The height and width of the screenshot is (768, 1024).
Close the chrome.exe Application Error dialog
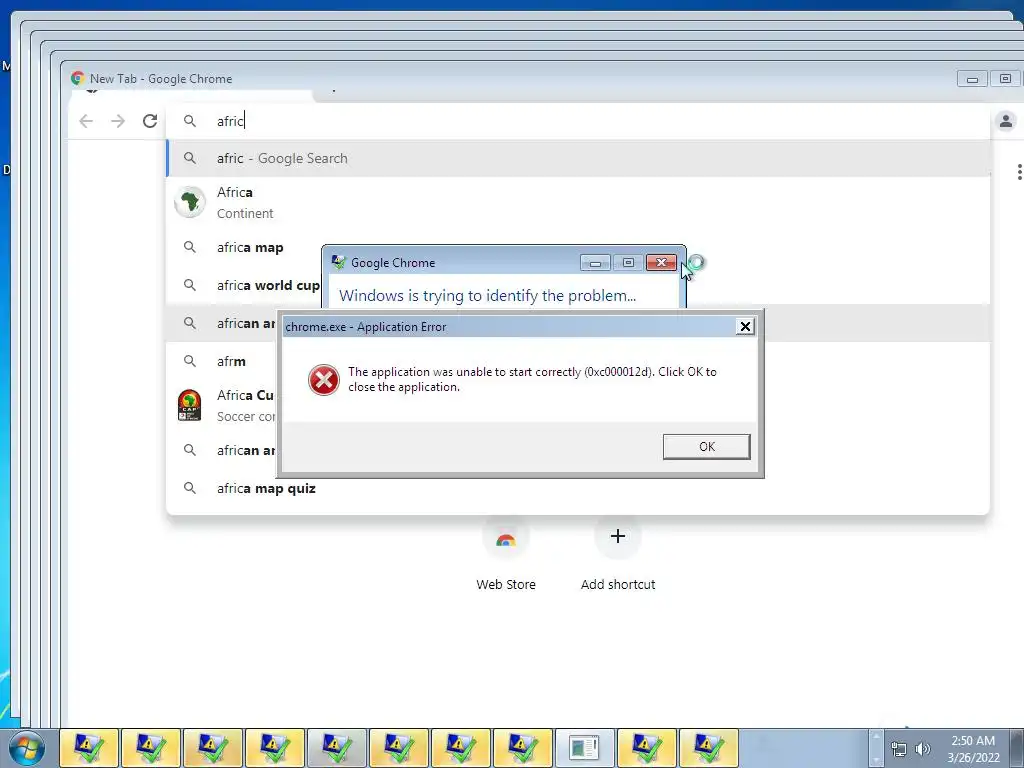[x=744, y=327]
